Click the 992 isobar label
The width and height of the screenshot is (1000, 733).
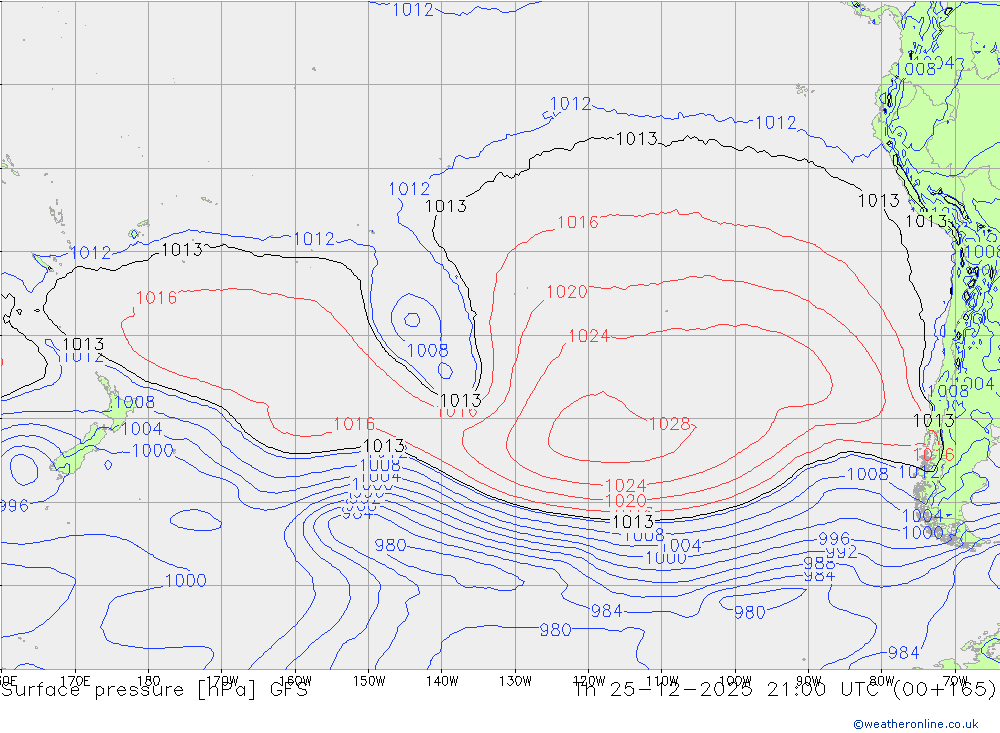click(841, 552)
